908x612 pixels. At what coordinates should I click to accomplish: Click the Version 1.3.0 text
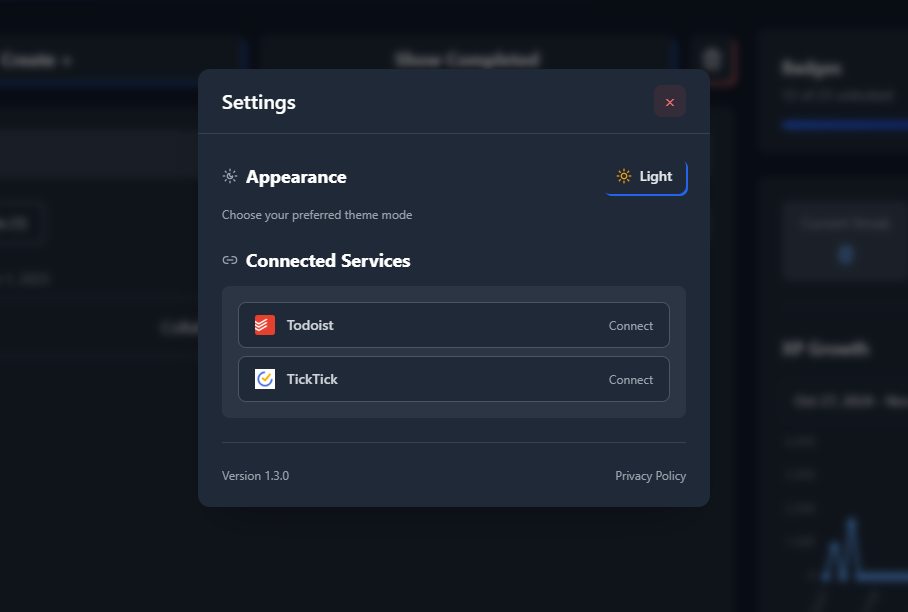click(x=255, y=476)
